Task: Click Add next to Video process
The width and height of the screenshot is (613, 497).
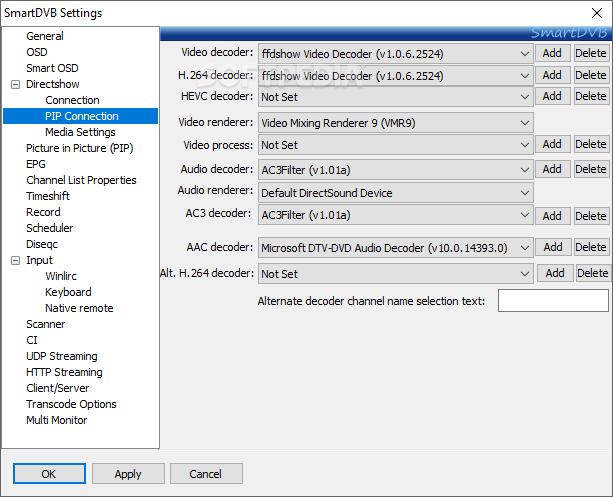Action: point(552,144)
